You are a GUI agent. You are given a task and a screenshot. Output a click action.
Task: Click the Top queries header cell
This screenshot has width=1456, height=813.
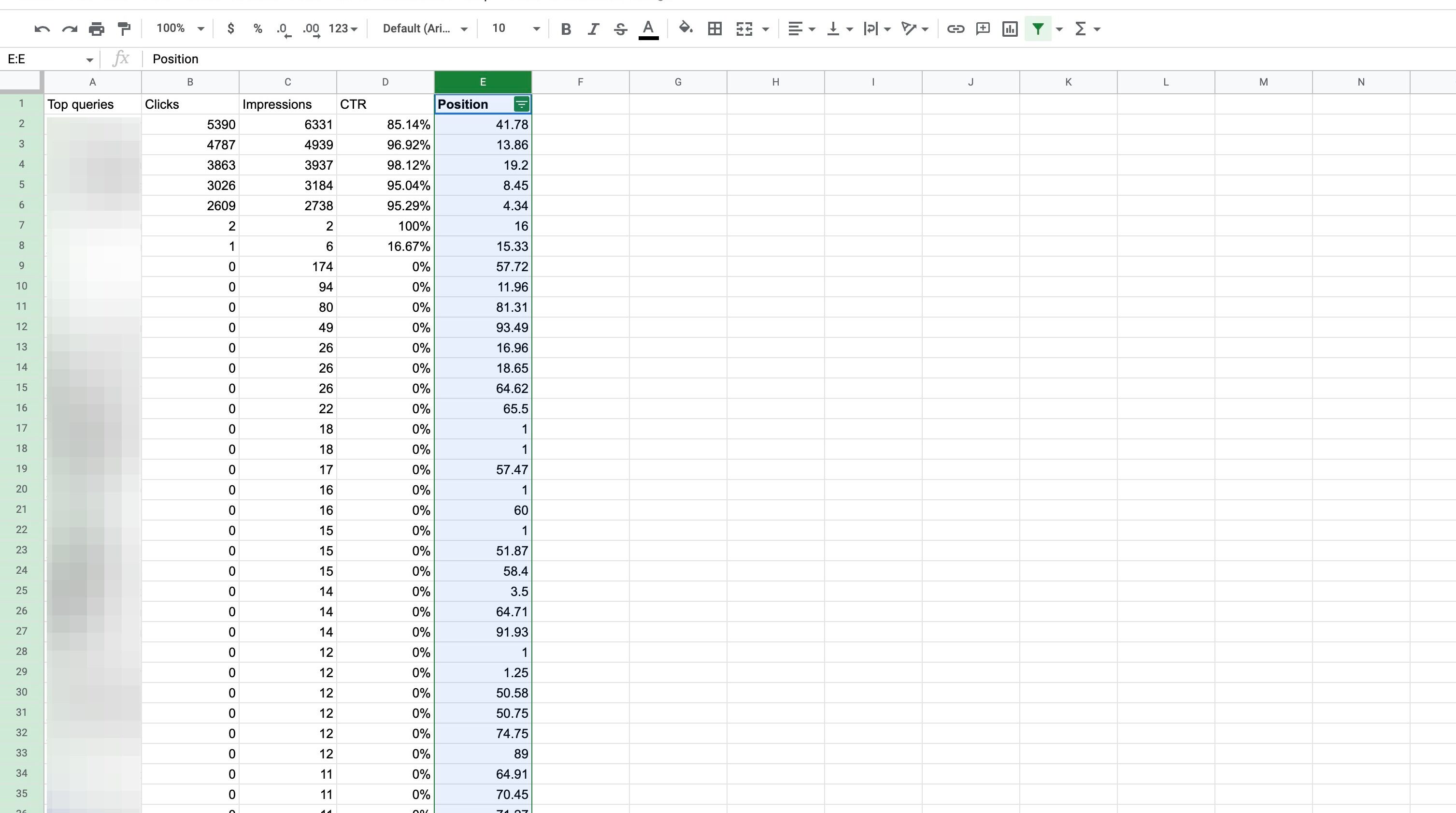[x=93, y=104]
